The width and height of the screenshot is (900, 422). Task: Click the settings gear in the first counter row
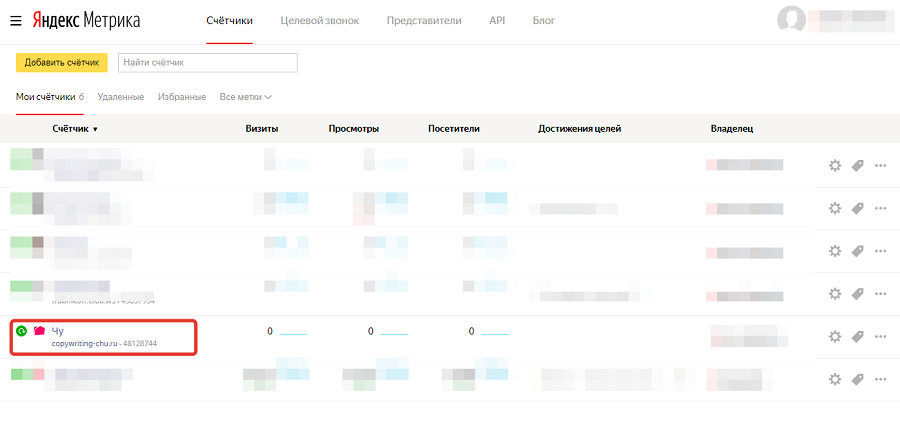pyautogui.click(x=835, y=166)
